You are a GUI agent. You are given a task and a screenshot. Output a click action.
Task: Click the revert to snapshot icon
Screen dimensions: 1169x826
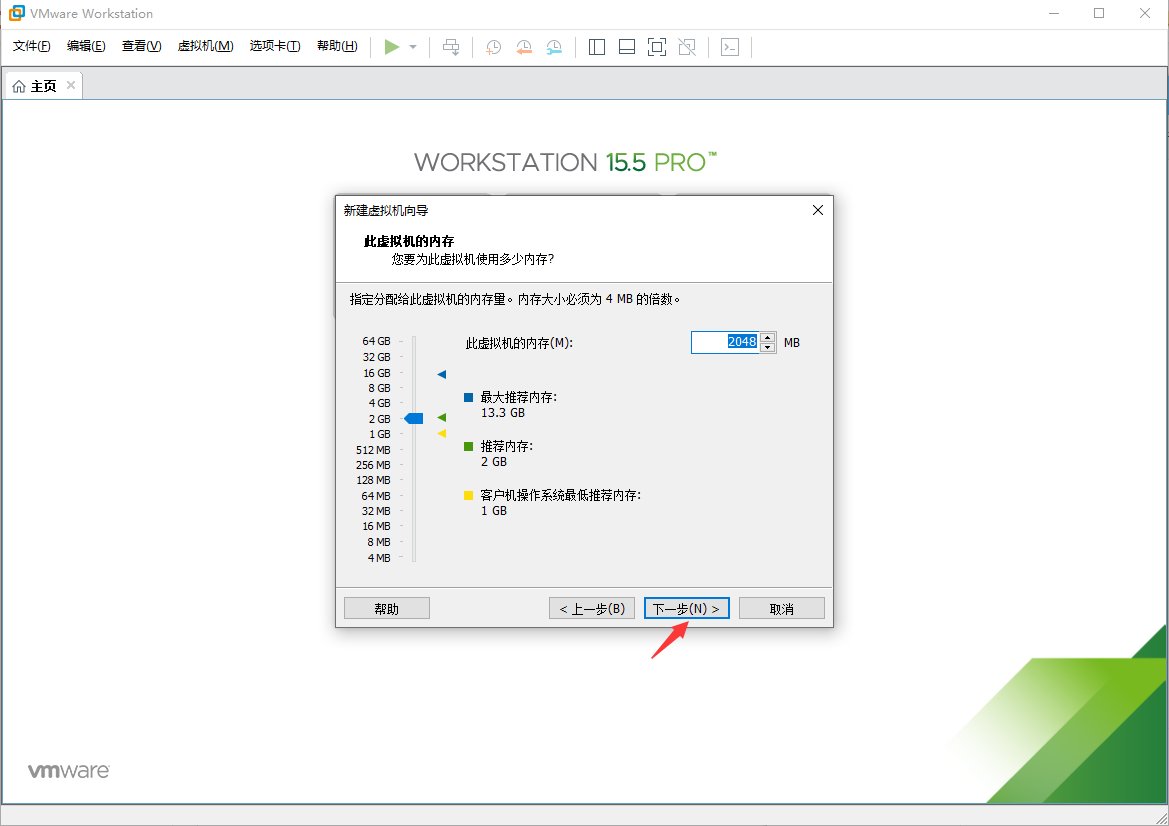tap(524, 47)
